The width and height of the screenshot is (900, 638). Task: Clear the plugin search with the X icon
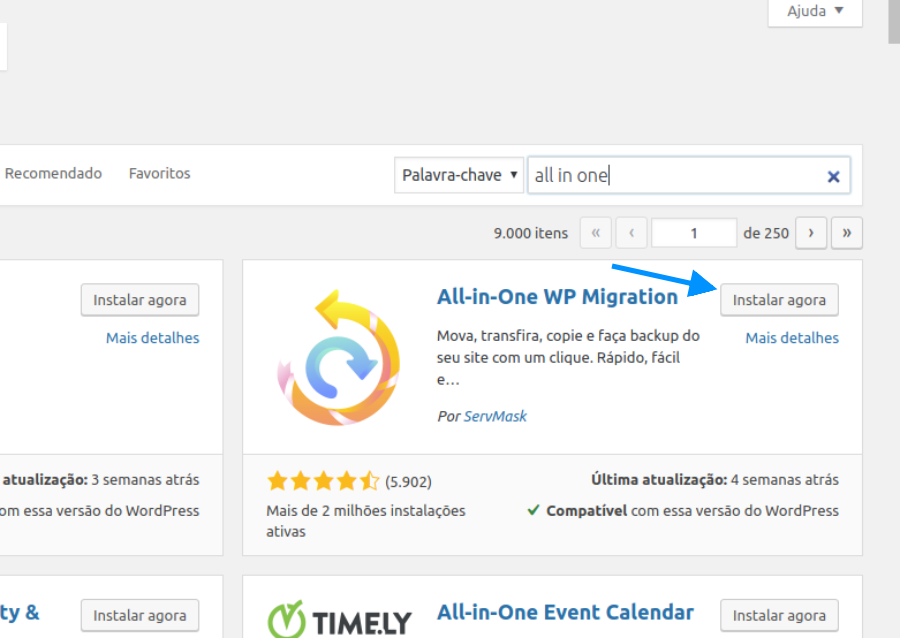coord(833,176)
